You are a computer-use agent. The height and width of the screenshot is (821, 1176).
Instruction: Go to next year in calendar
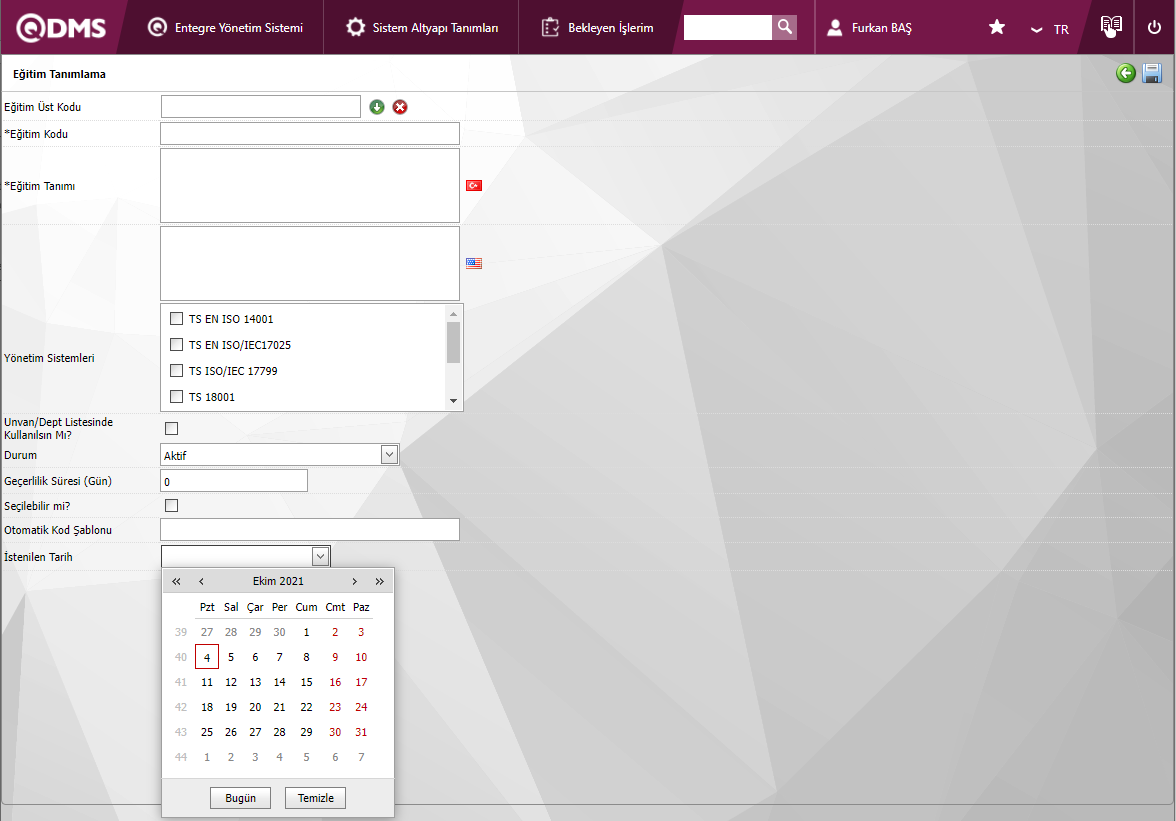[x=380, y=581]
